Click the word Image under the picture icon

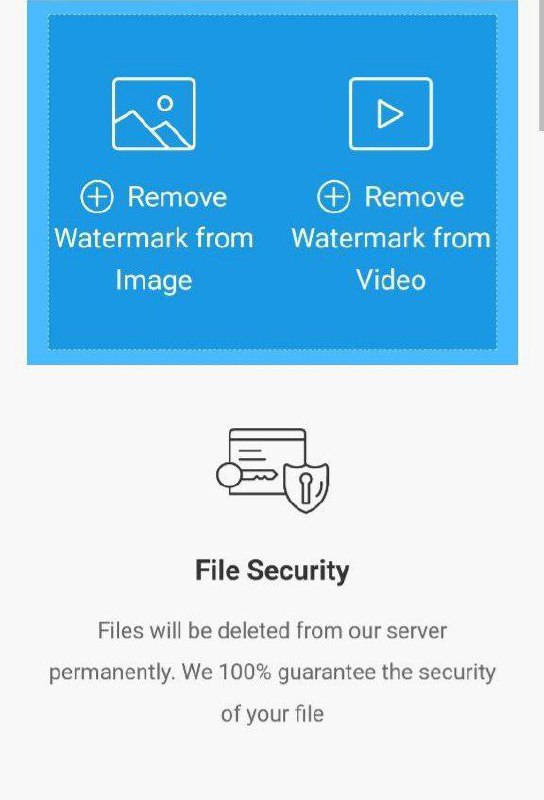tap(154, 281)
